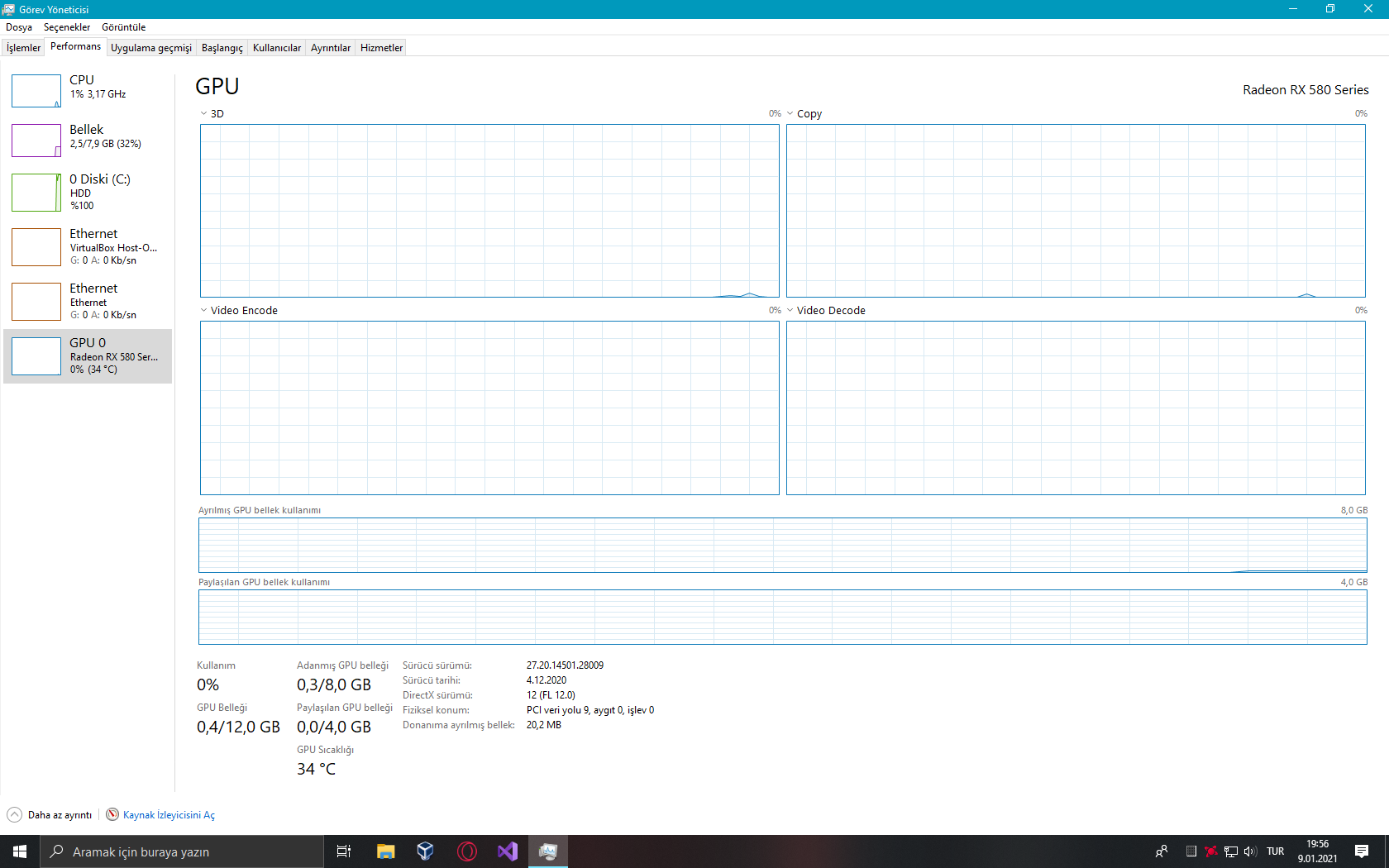Click physical location PCI veri yolu 9
This screenshot has width=1389, height=868.
[x=590, y=710]
